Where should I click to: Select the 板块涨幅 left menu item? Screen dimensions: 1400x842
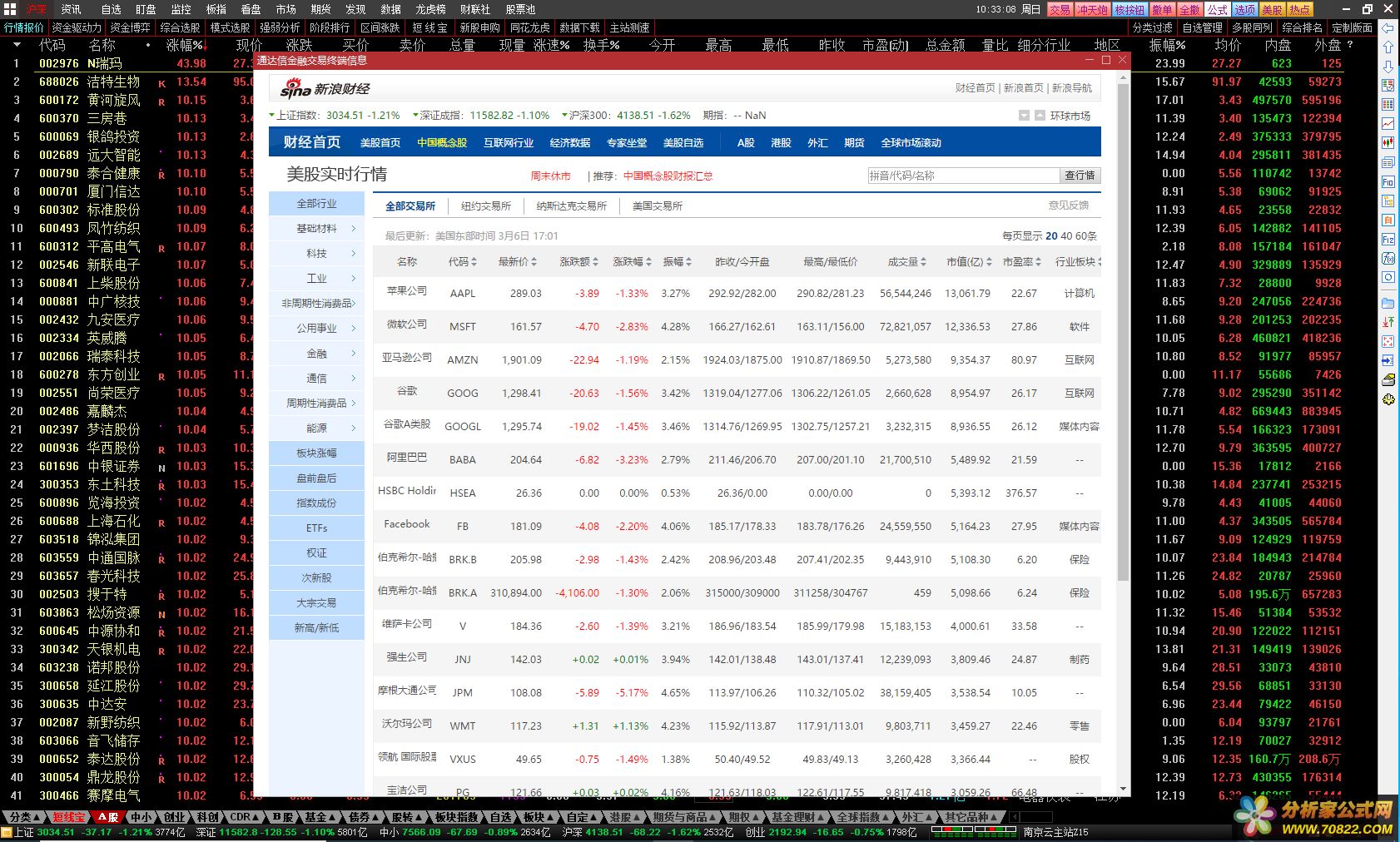tap(316, 453)
